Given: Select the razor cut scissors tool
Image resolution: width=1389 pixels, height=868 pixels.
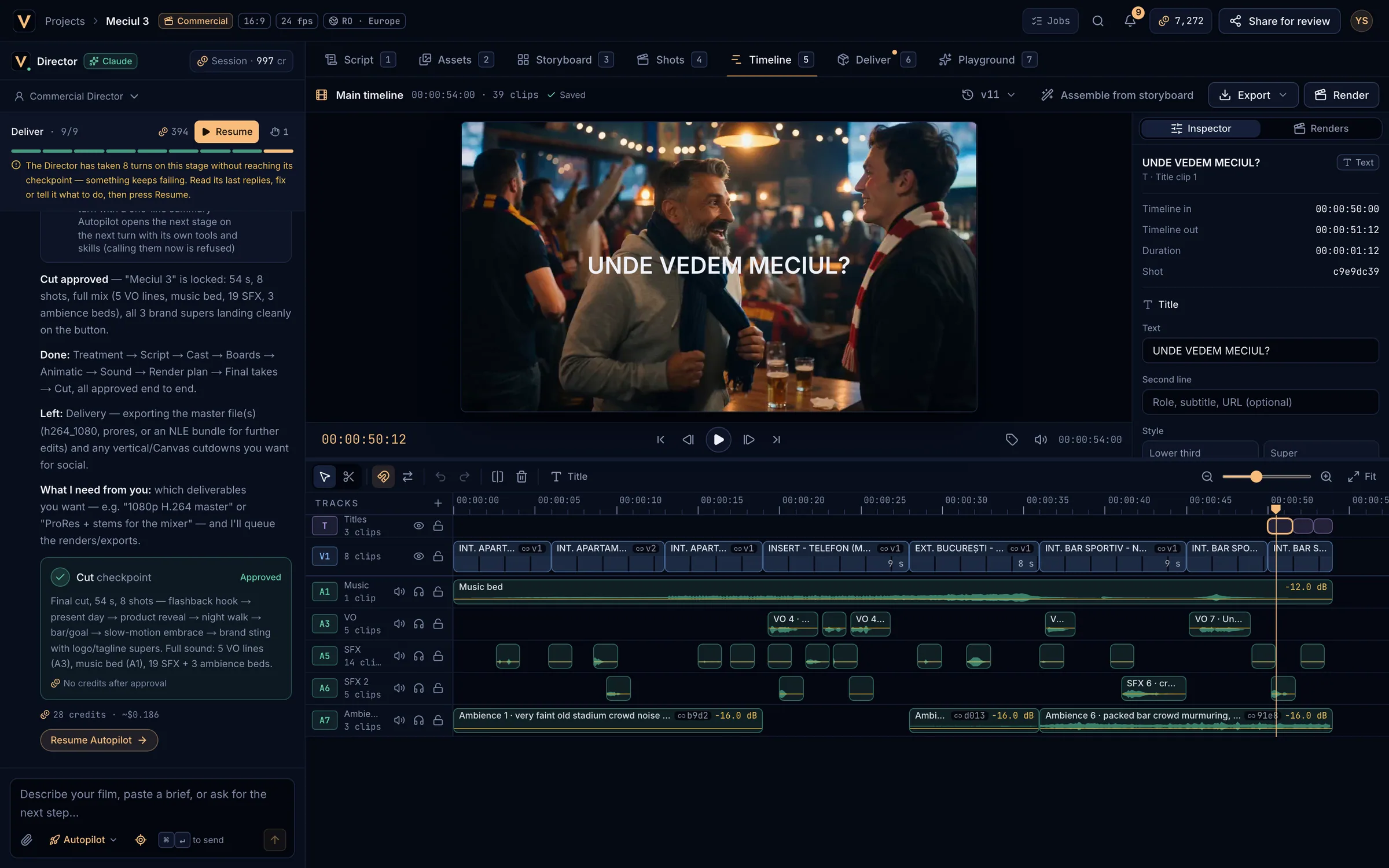Looking at the screenshot, I should (x=348, y=476).
